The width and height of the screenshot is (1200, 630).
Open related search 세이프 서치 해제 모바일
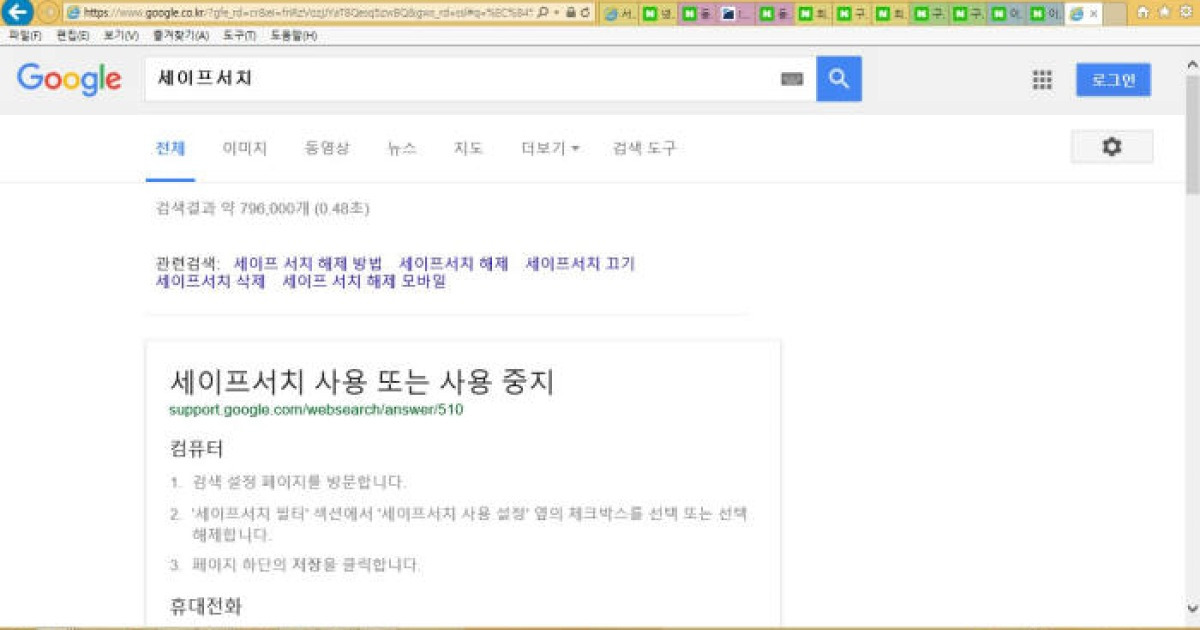tap(364, 282)
